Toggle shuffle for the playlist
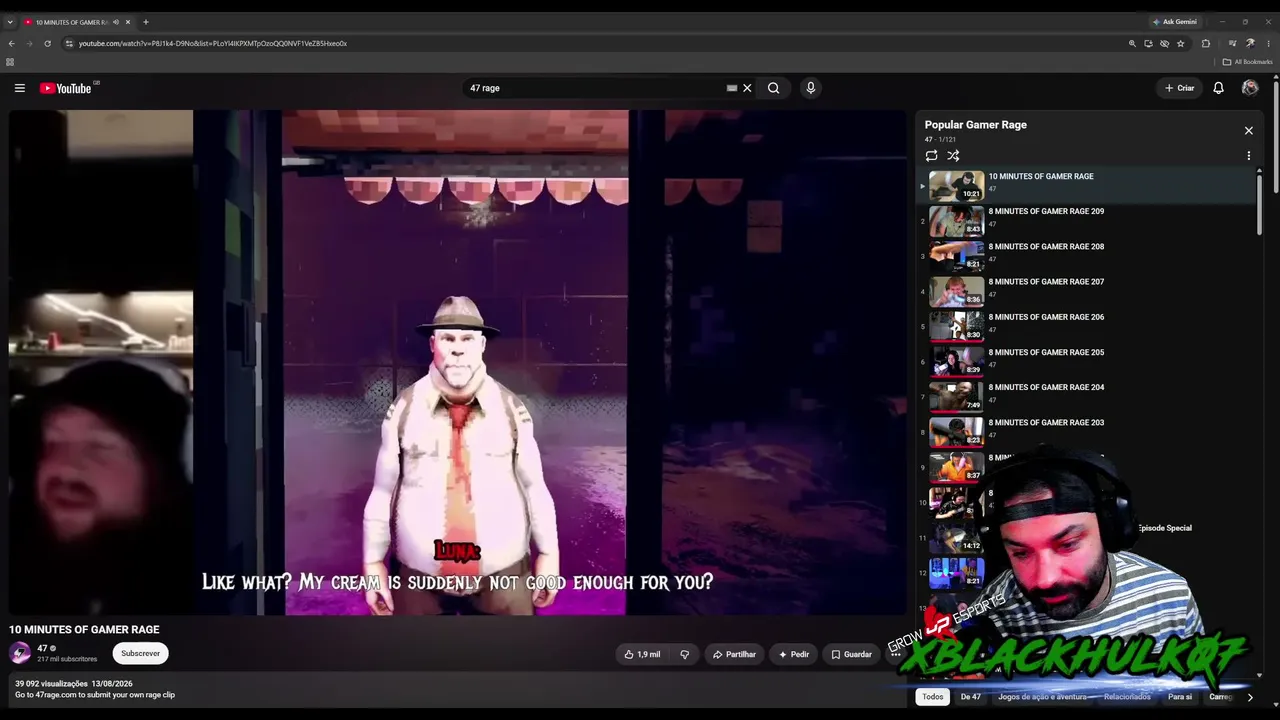This screenshot has height=720, width=1280. [953, 156]
